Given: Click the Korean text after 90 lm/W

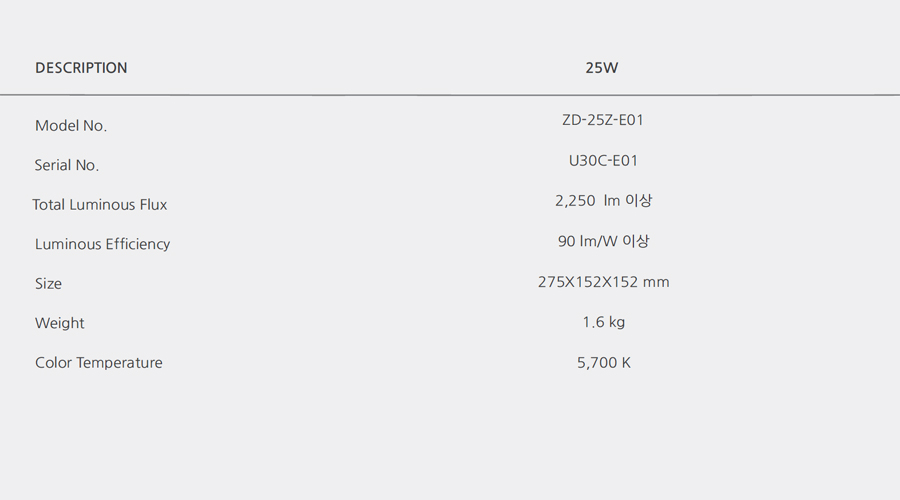Looking at the screenshot, I should (x=636, y=241).
